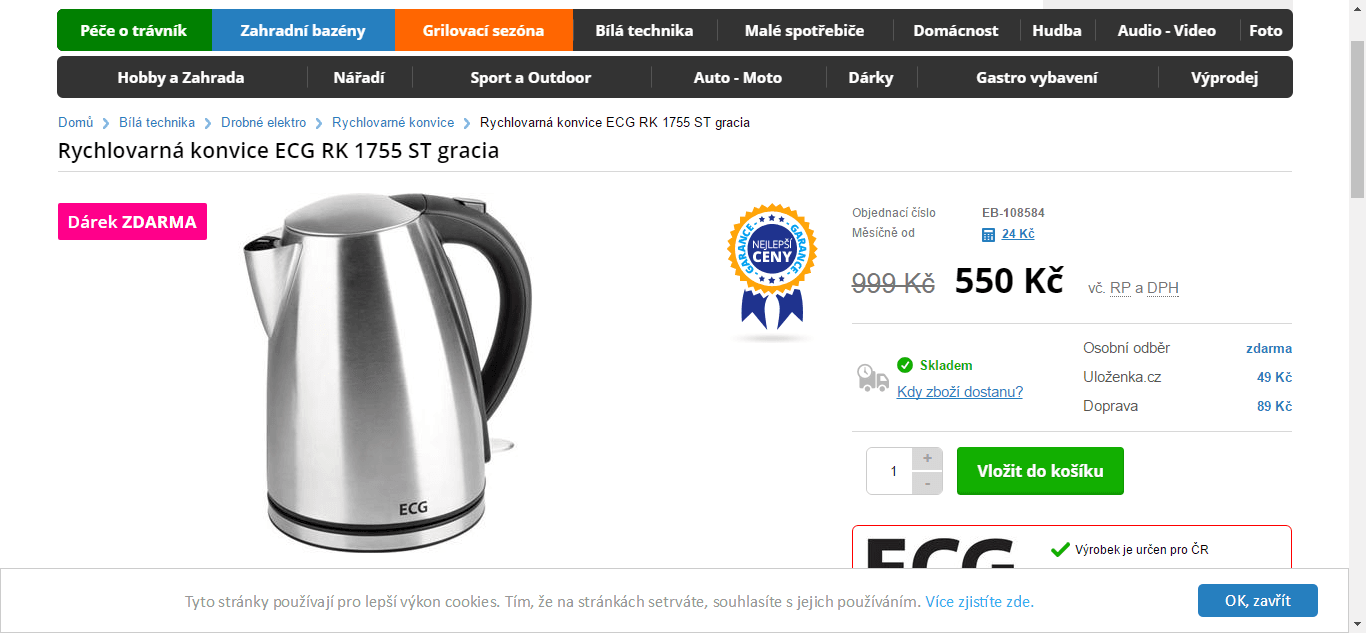Screen dimensions: 1366x633
Task: Click the calculator icon next to 24 Kč
Action: click(x=988, y=235)
